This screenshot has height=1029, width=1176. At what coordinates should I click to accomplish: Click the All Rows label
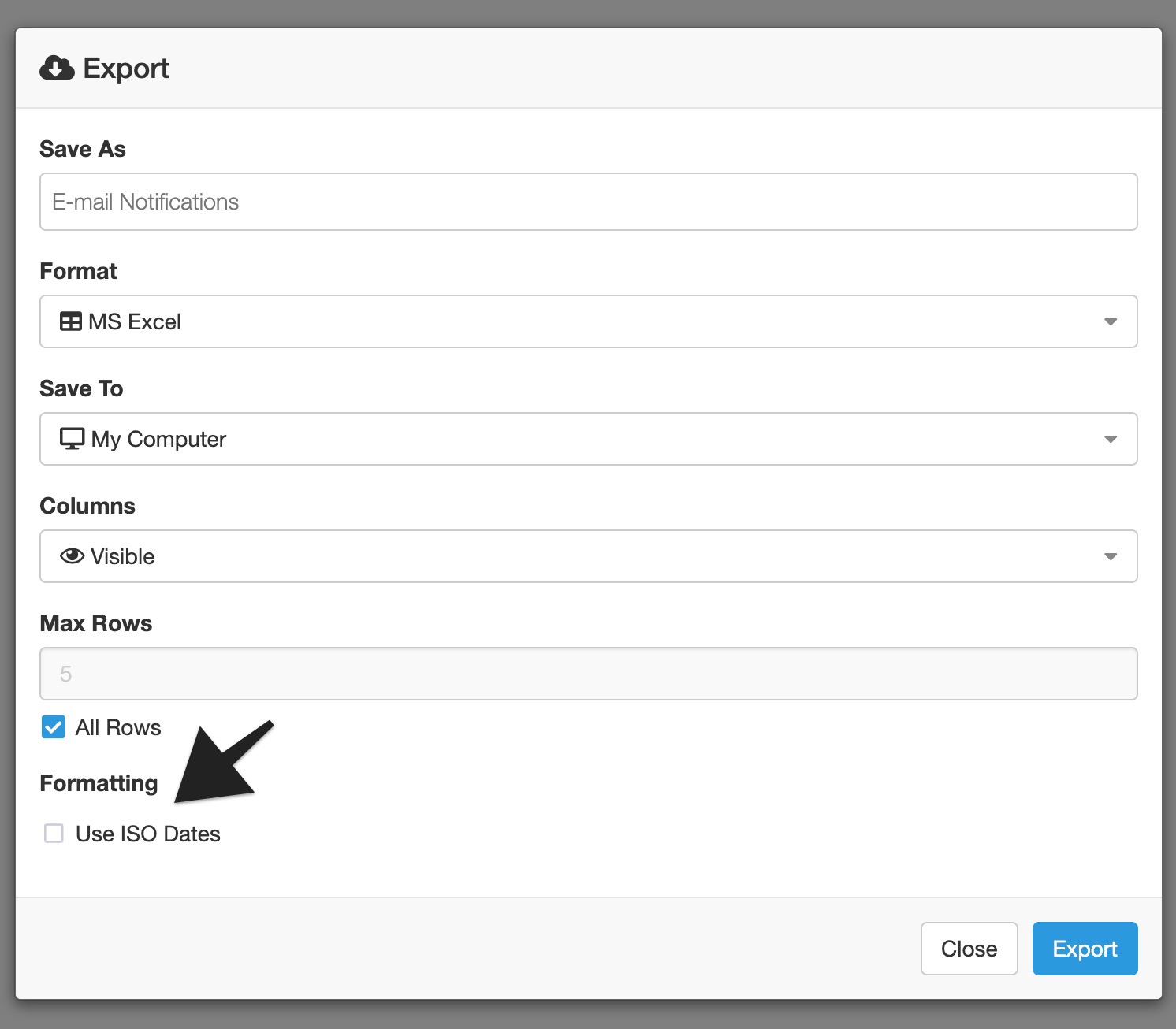(x=118, y=727)
